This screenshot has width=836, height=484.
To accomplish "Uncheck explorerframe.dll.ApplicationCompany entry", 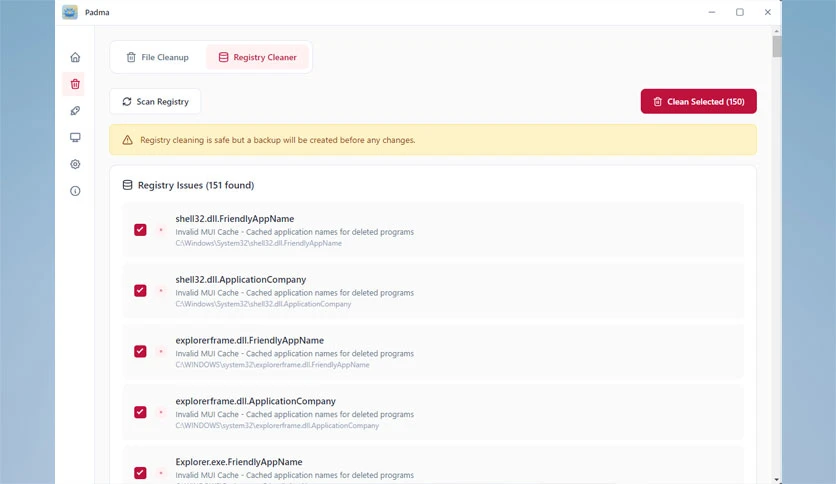I will [x=140, y=412].
